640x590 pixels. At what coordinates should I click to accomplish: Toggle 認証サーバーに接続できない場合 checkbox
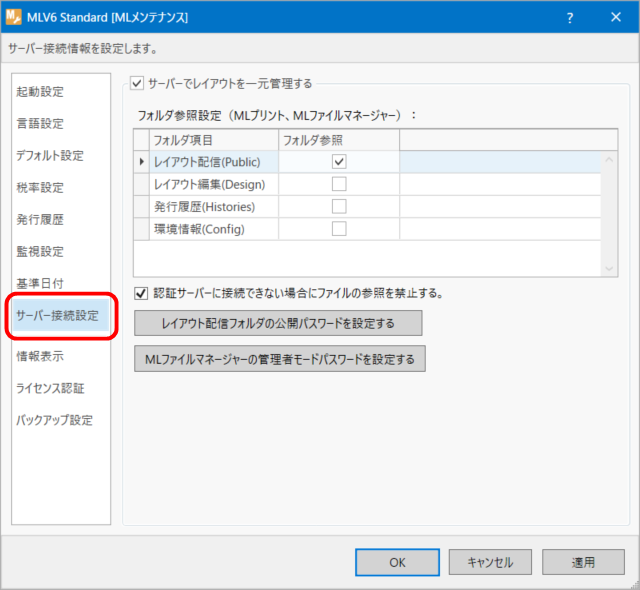coord(141,293)
